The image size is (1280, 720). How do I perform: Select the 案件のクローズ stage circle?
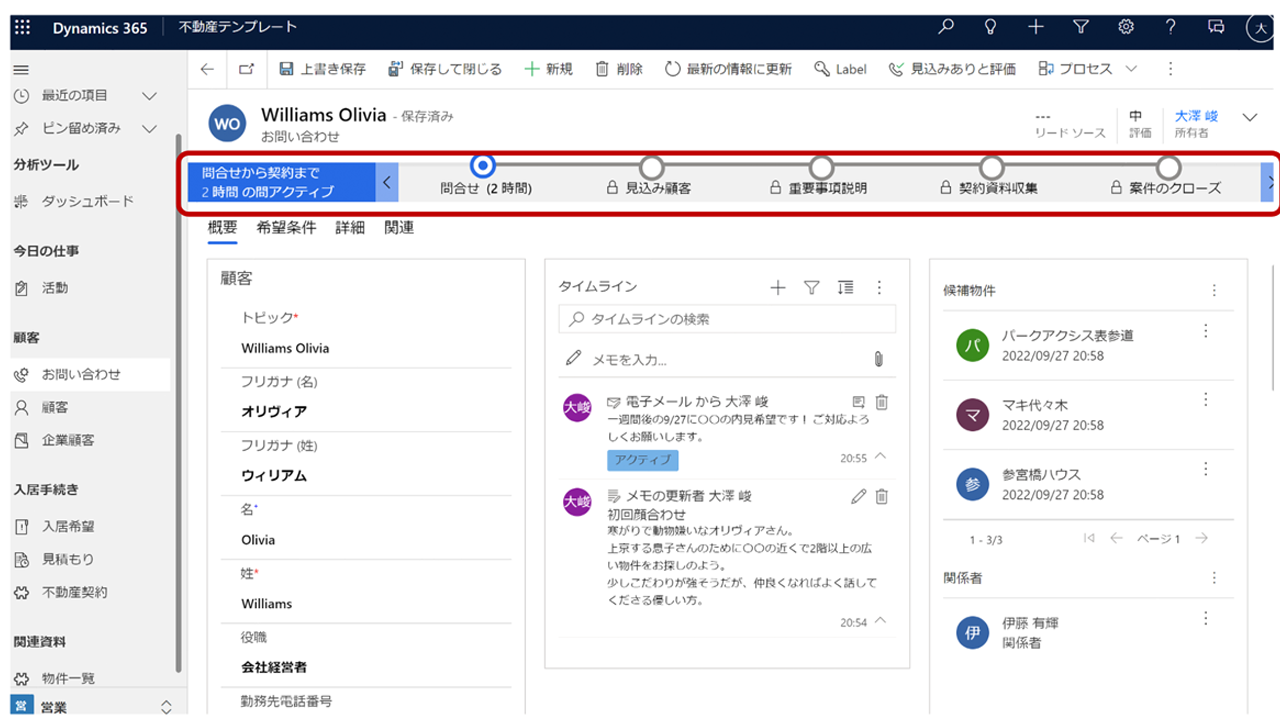point(1168,167)
